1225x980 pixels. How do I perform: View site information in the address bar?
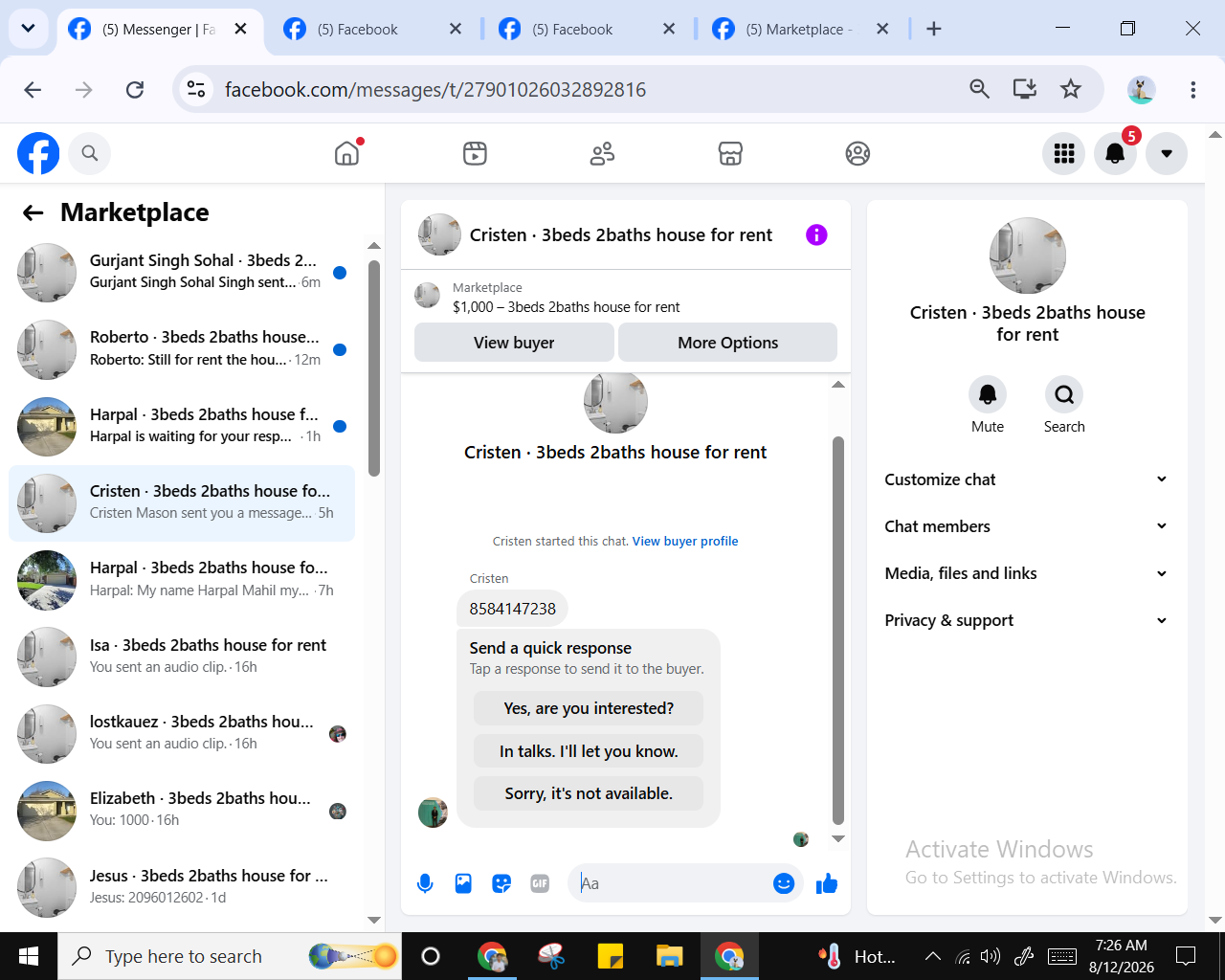tap(196, 89)
